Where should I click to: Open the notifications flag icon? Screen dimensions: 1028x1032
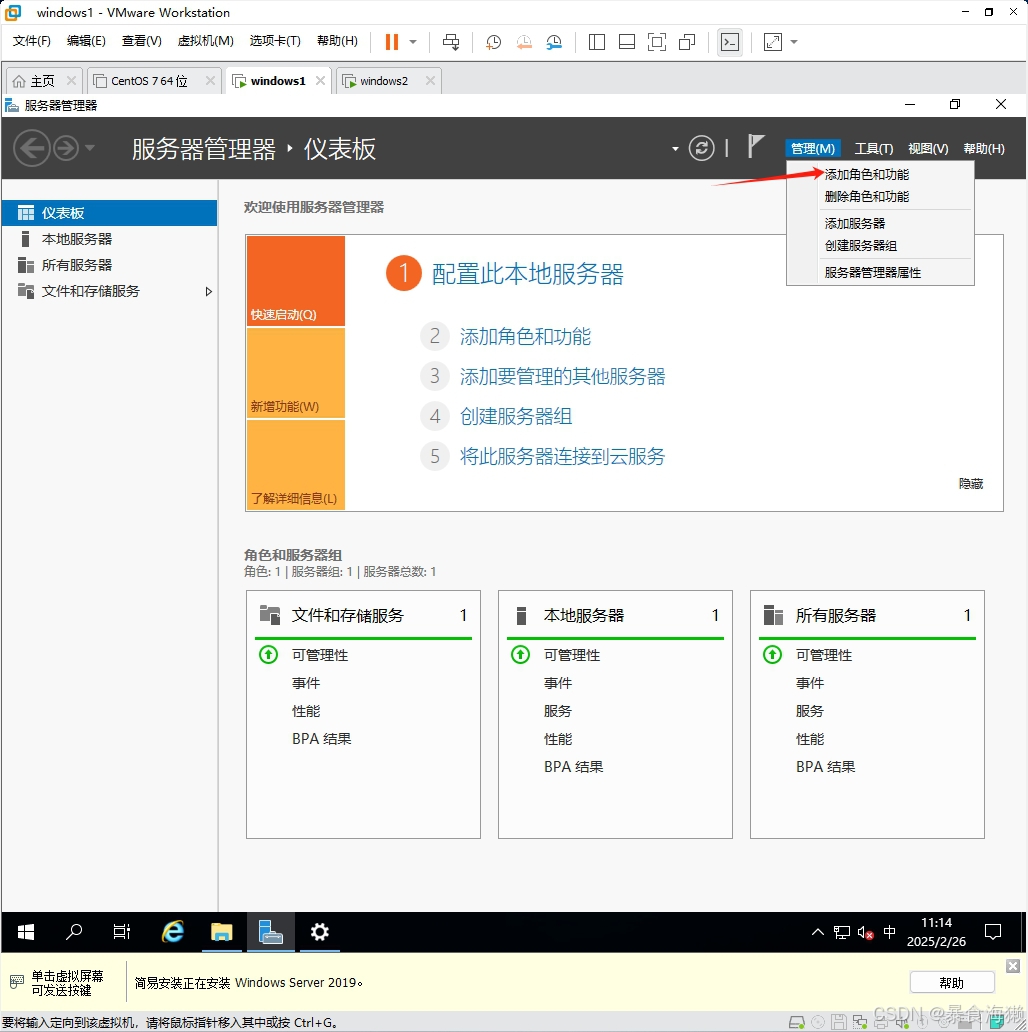click(756, 146)
